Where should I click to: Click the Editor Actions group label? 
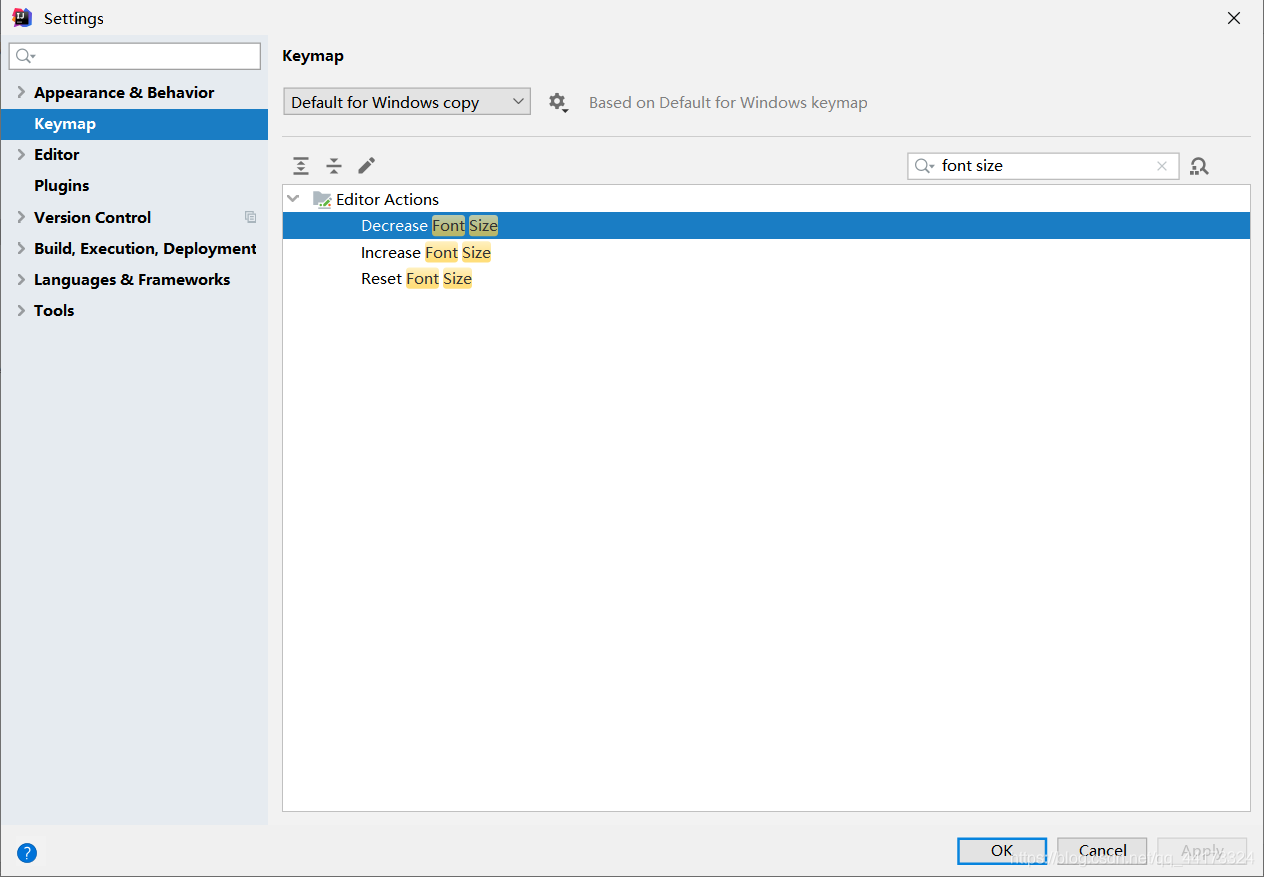(387, 199)
